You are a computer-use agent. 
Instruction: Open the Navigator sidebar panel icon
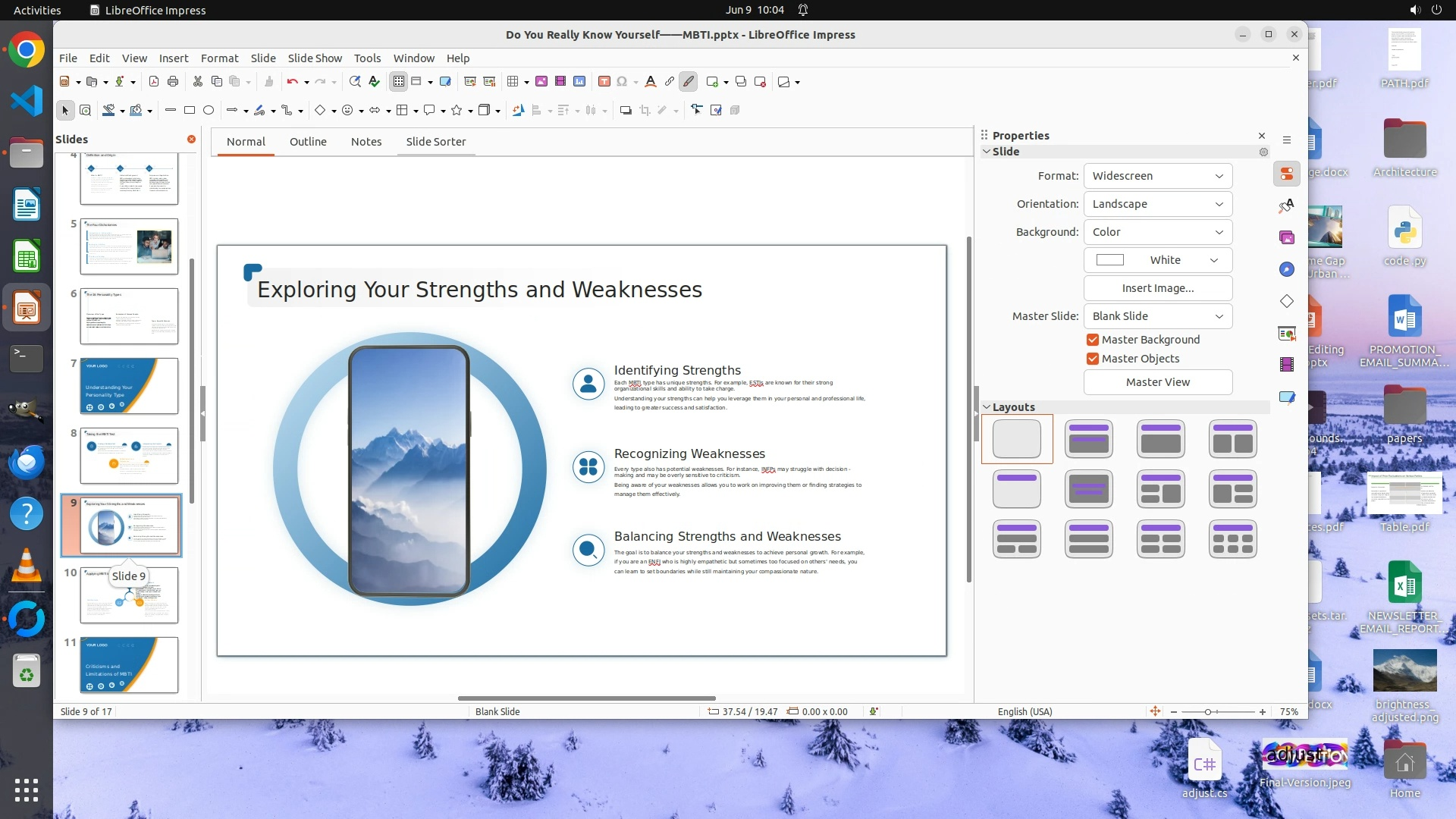1287,270
